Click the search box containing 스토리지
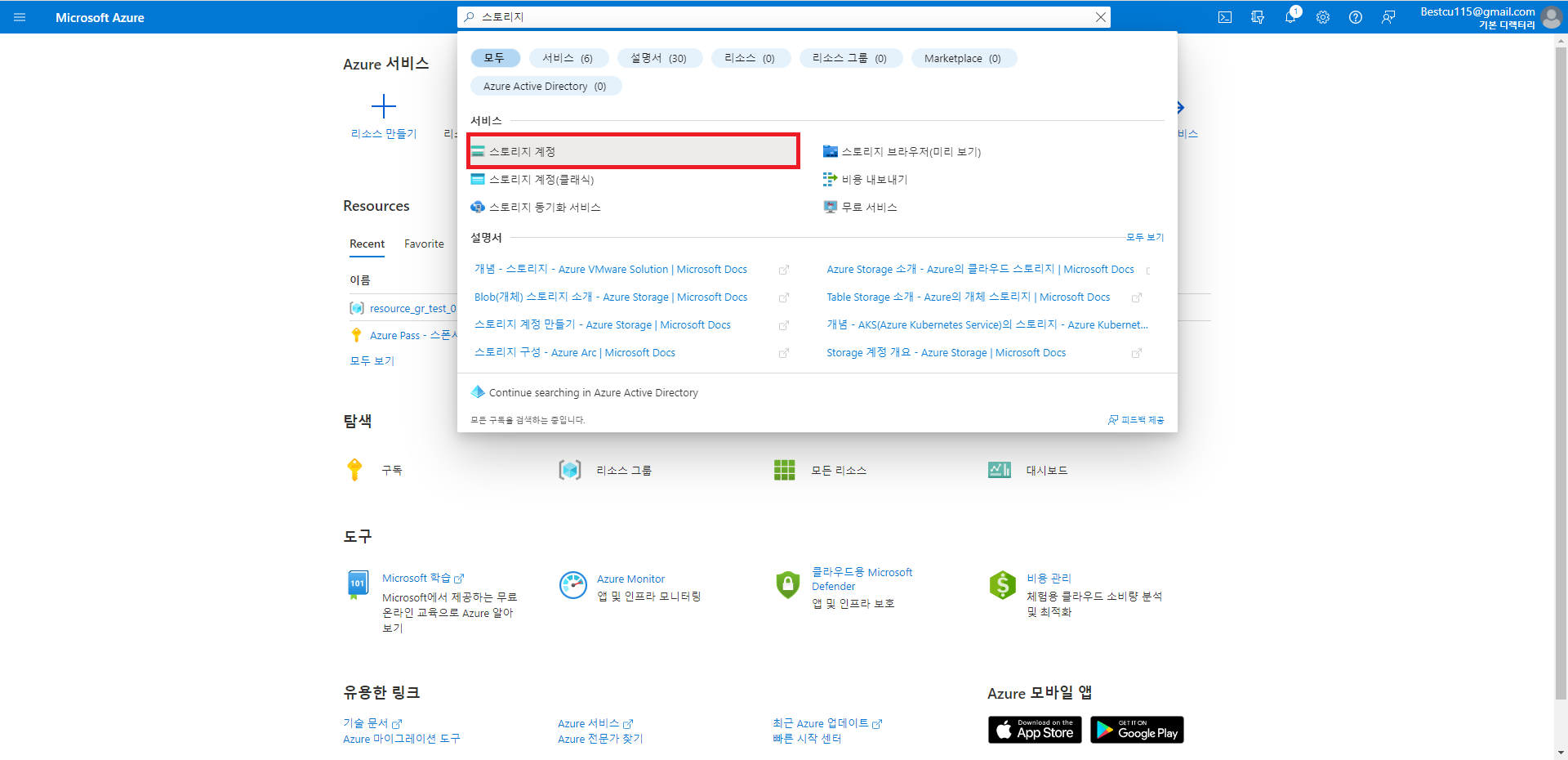The image size is (1568, 760). tap(784, 17)
